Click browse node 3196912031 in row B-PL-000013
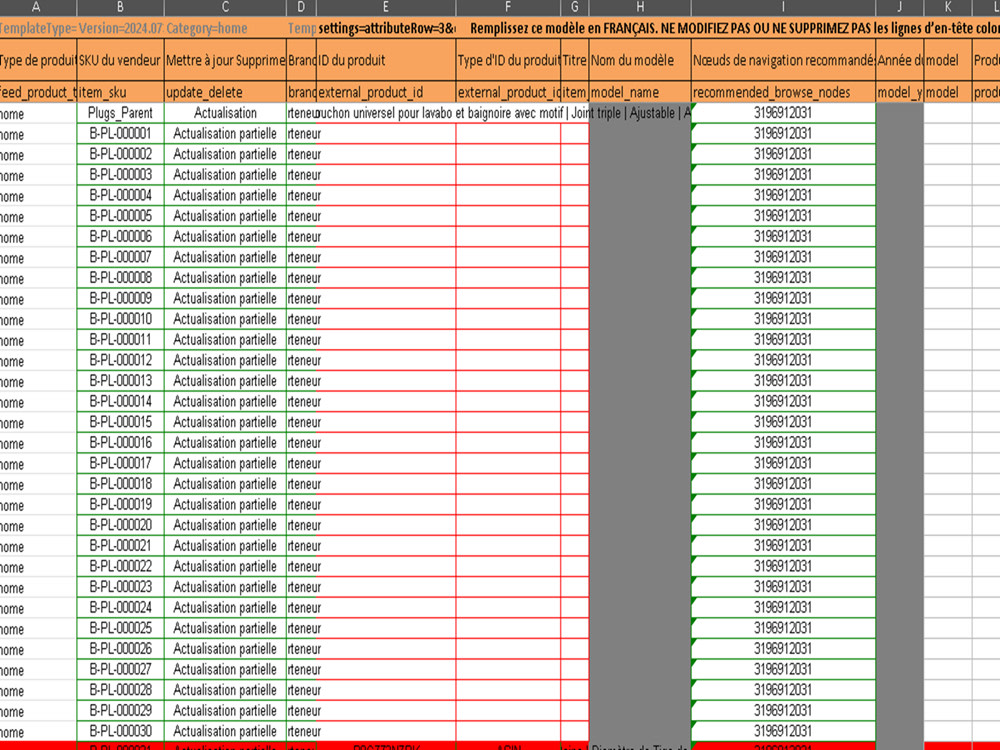 [x=783, y=381]
